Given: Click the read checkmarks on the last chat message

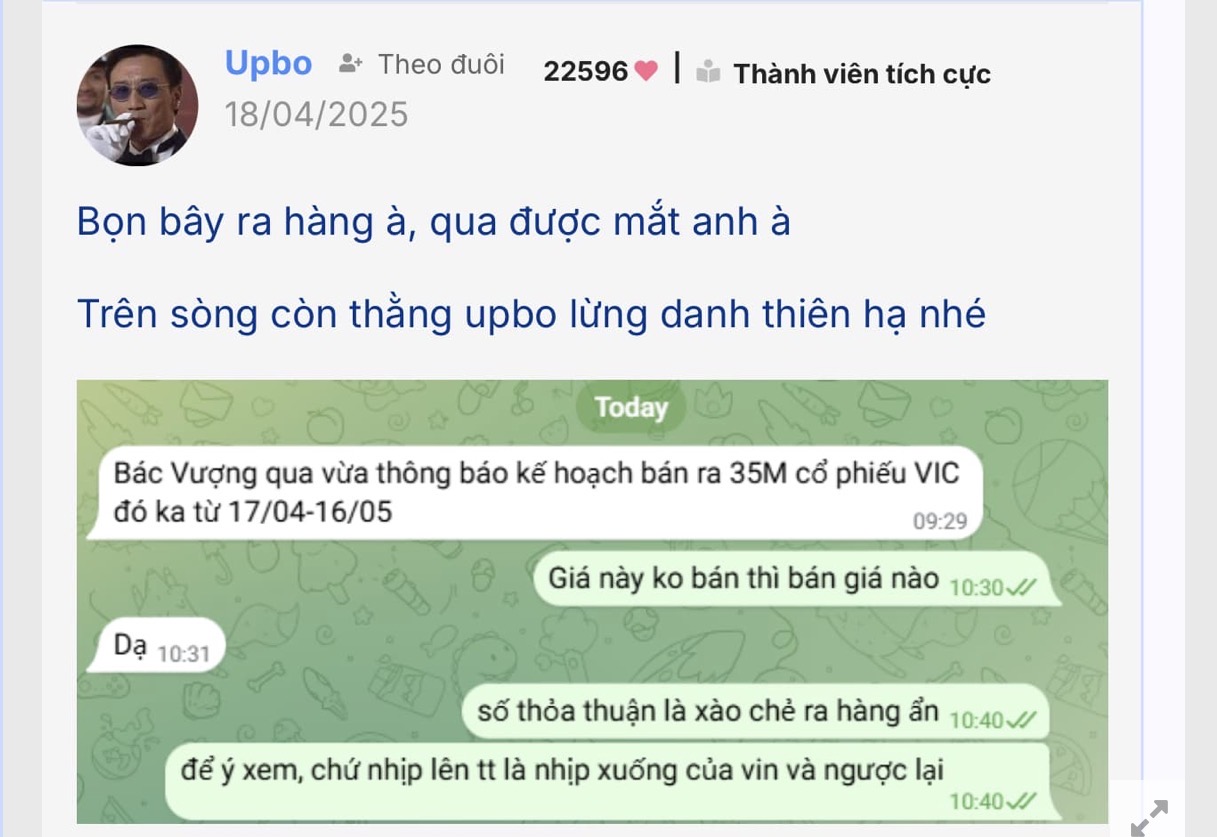Looking at the screenshot, I should pos(1020,801).
